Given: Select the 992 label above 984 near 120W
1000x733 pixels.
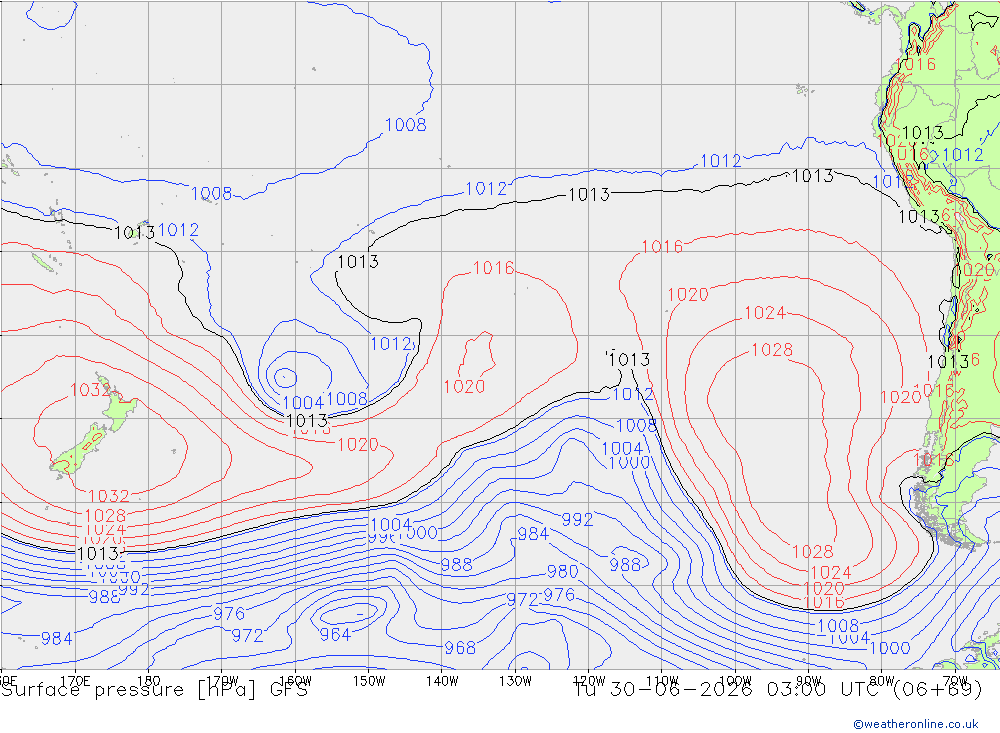Looking at the screenshot, I should coord(577,519).
